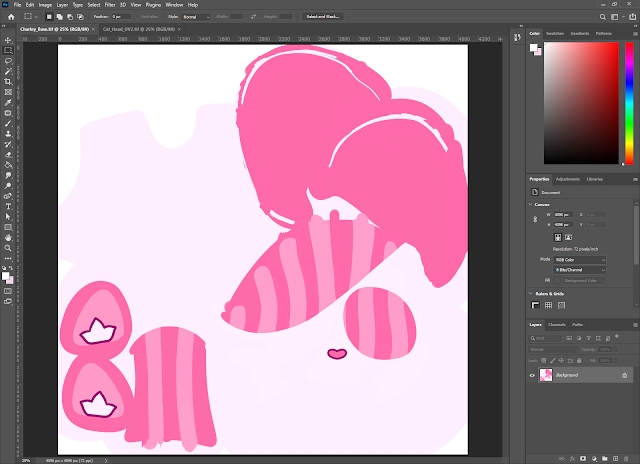Click the create new layer icon
Viewport: 640px width, 464px height.
coord(616,459)
